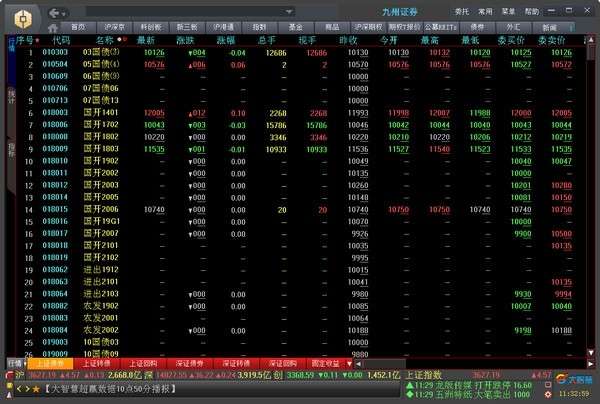600x404 pixels.
Task: Select the 深证回购 bottom tab
Action: (282, 363)
